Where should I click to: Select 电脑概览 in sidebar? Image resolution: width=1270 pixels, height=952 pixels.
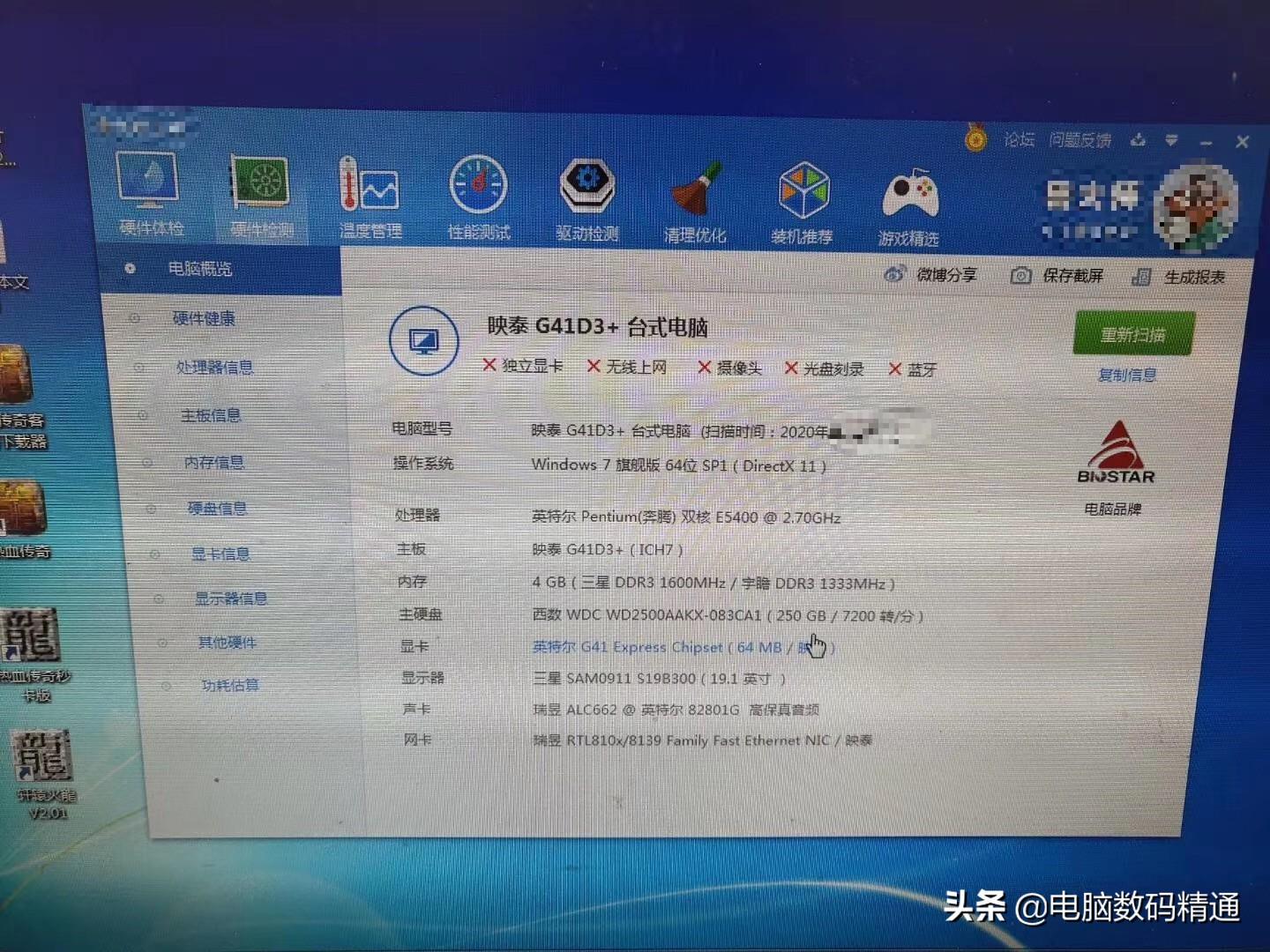tap(199, 268)
